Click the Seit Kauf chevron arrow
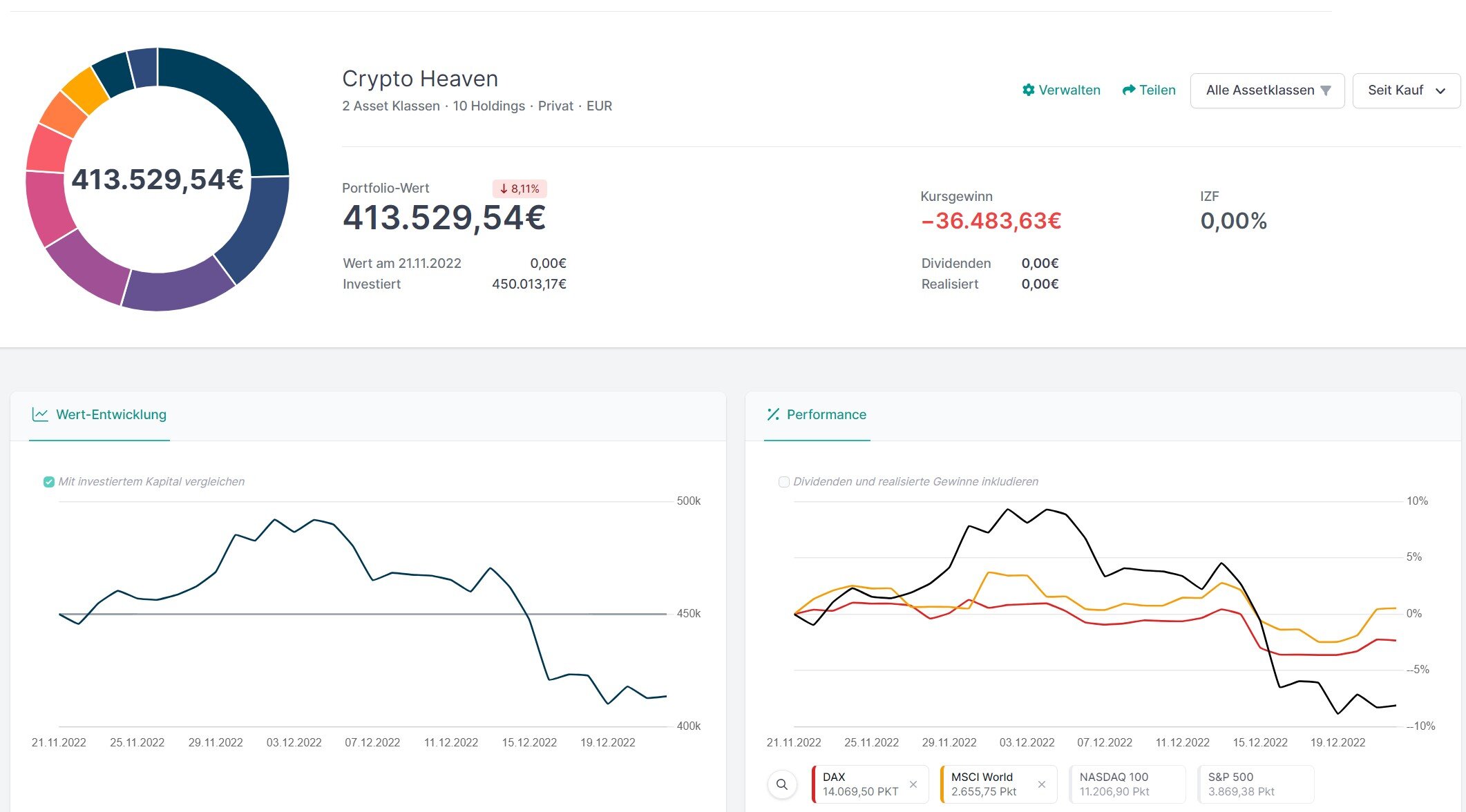The width and height of the screenshot is (1466, 812). pyautogui.click(x=1440, y=91)
